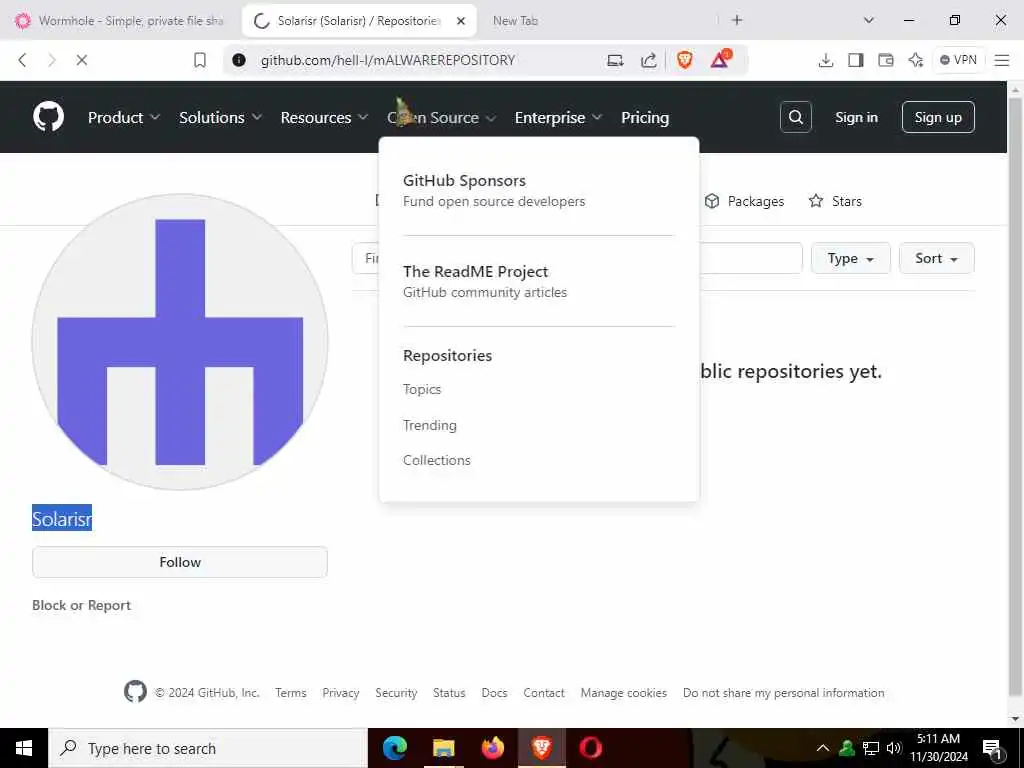Open the Packages profile tab
Screen dimensions: 1024x768
click(x=744, y=201)
